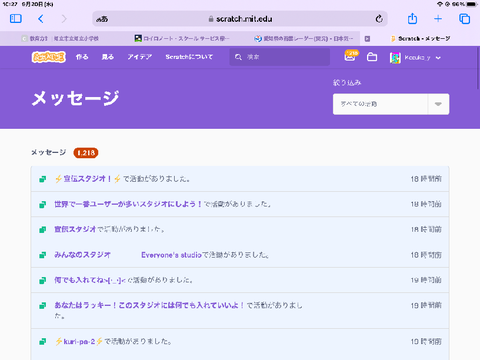Image resolution: width=480 pixels, height=360 pixels.
Task: Open the messages envelope icon
Action: pos(350,56)
